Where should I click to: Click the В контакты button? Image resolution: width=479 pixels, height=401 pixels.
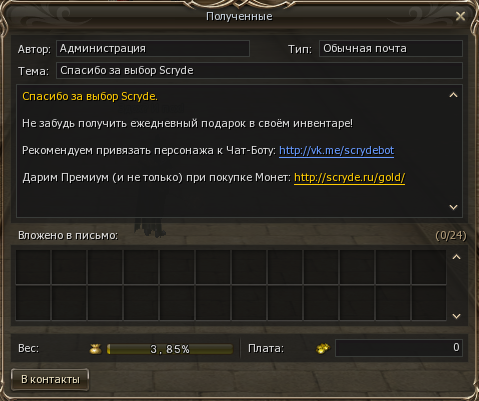click(50, 379)
